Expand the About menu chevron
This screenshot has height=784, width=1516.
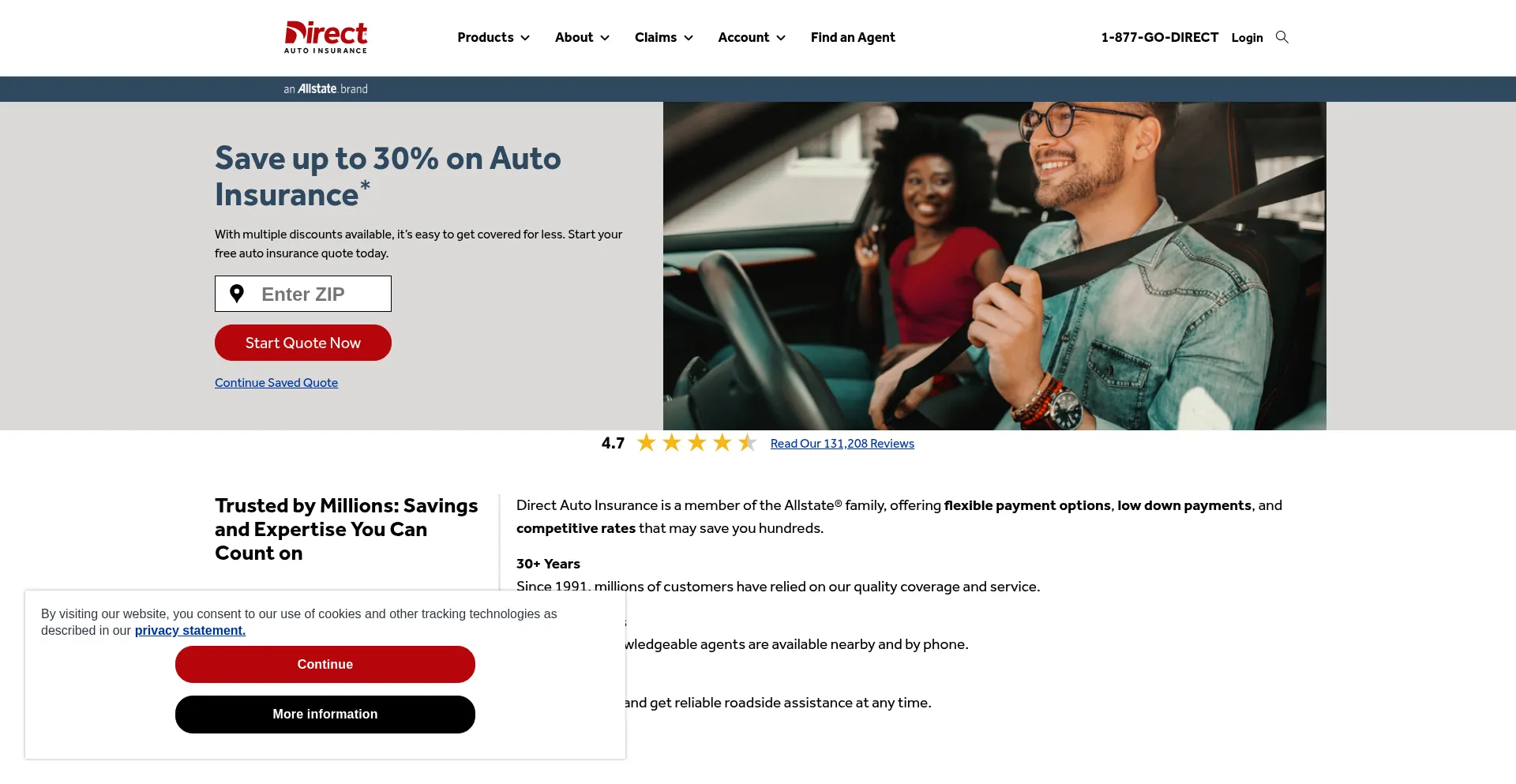(605, 38)
